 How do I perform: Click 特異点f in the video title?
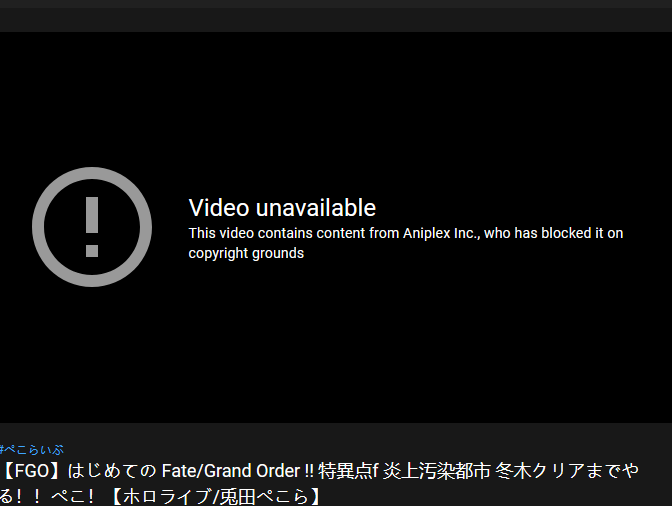point(348,471)
